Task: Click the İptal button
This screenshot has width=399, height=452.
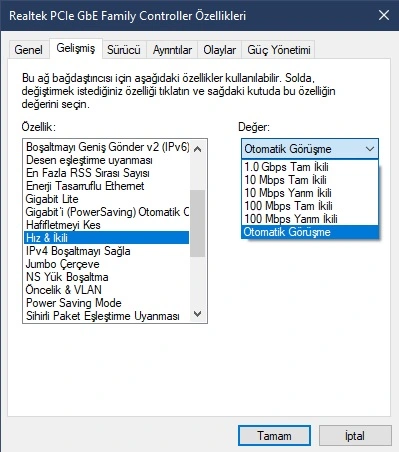Action: coord(355,436)
